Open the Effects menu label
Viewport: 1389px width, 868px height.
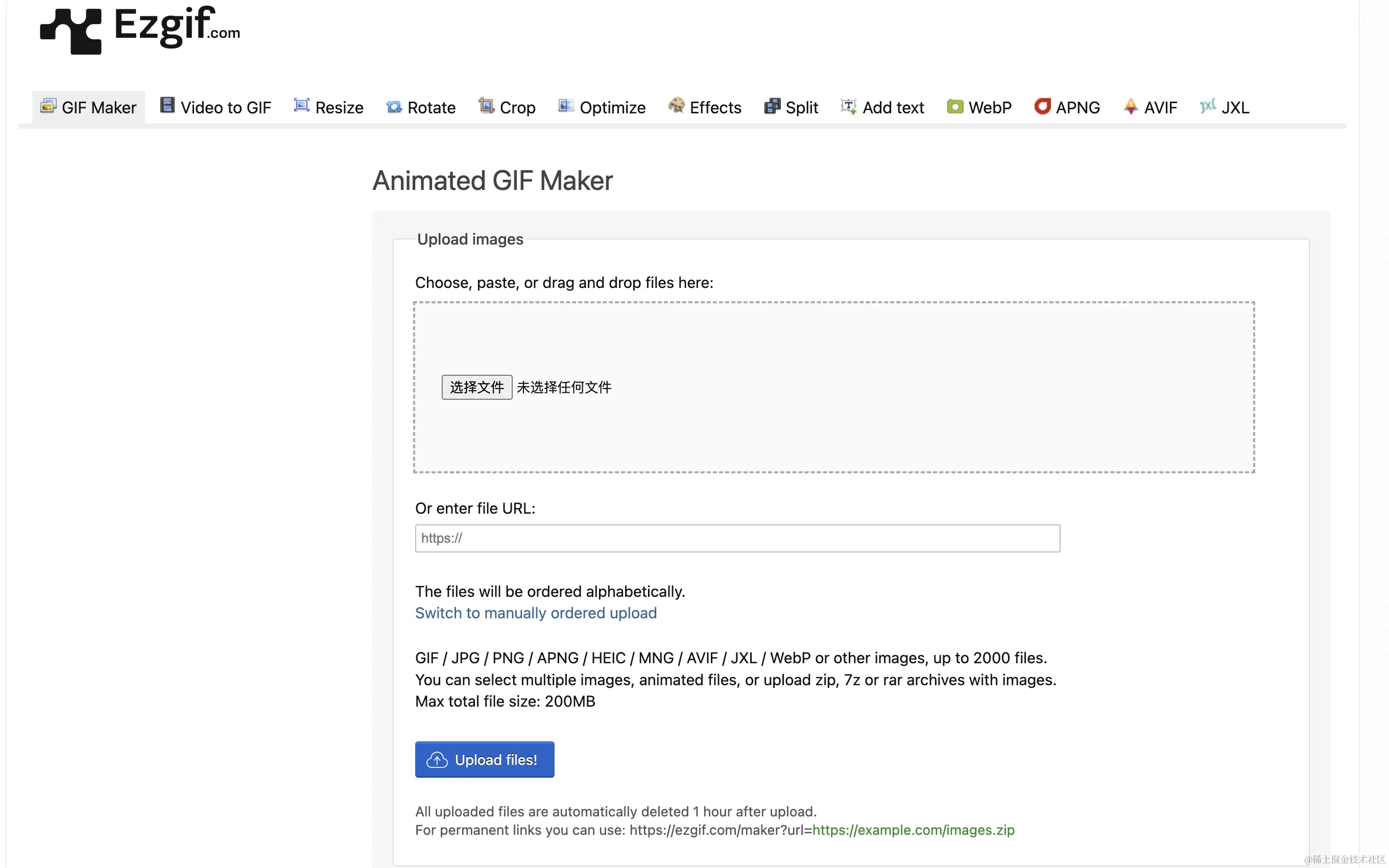tap(715, 107)
